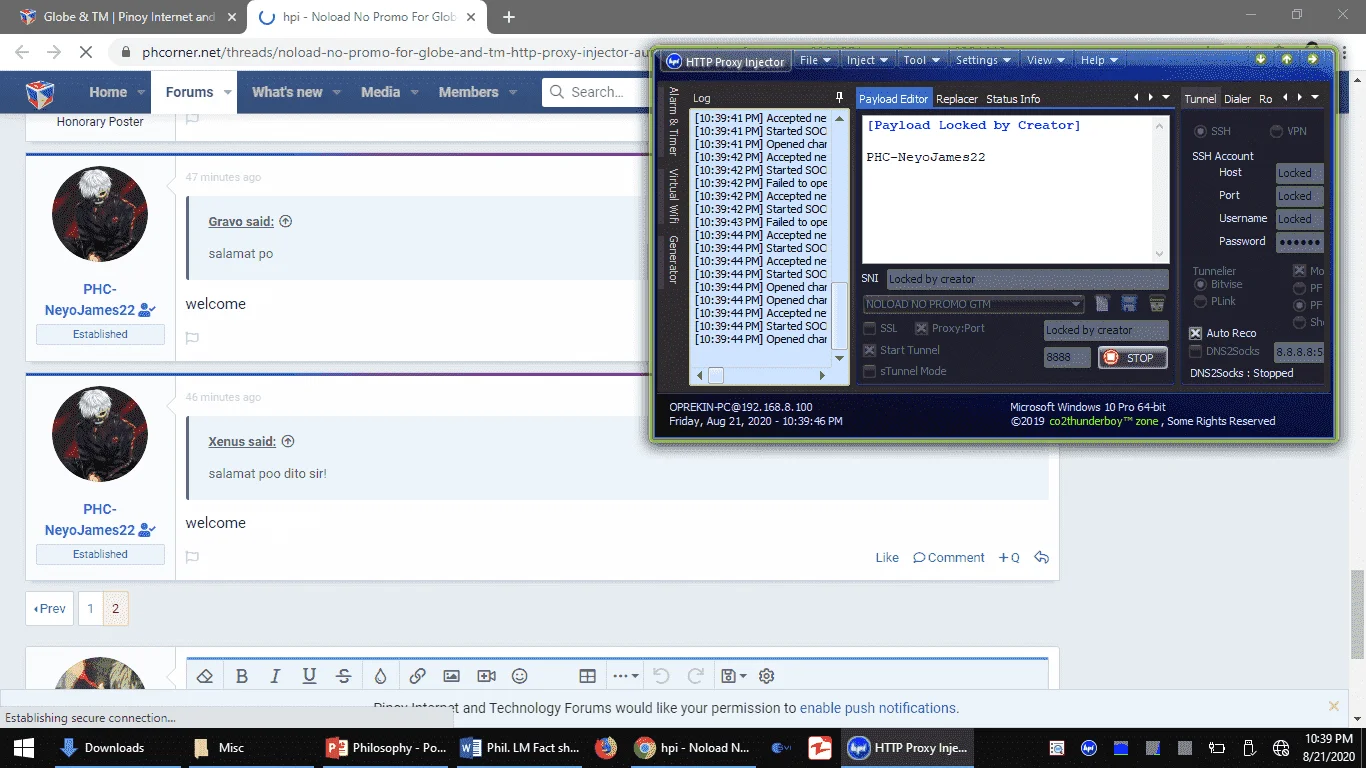Toggle the DNS2Socks checkbox
This screenshot has height=768, width=1366.
1196,351
